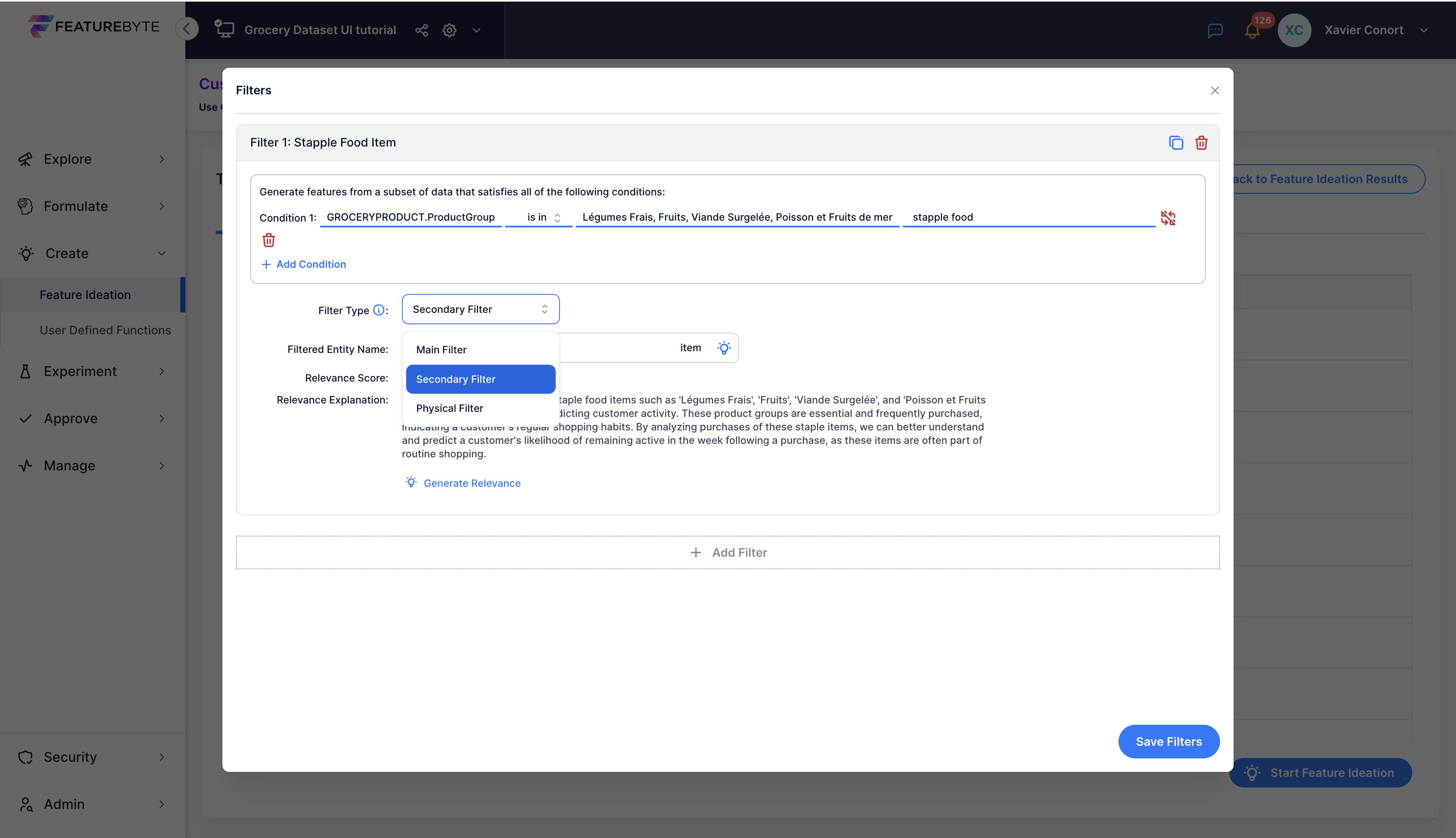Image resolution: width=1456 pixels, height=838 pixels.
Task: Click the Admin person icon
Action: coord(25,804)
